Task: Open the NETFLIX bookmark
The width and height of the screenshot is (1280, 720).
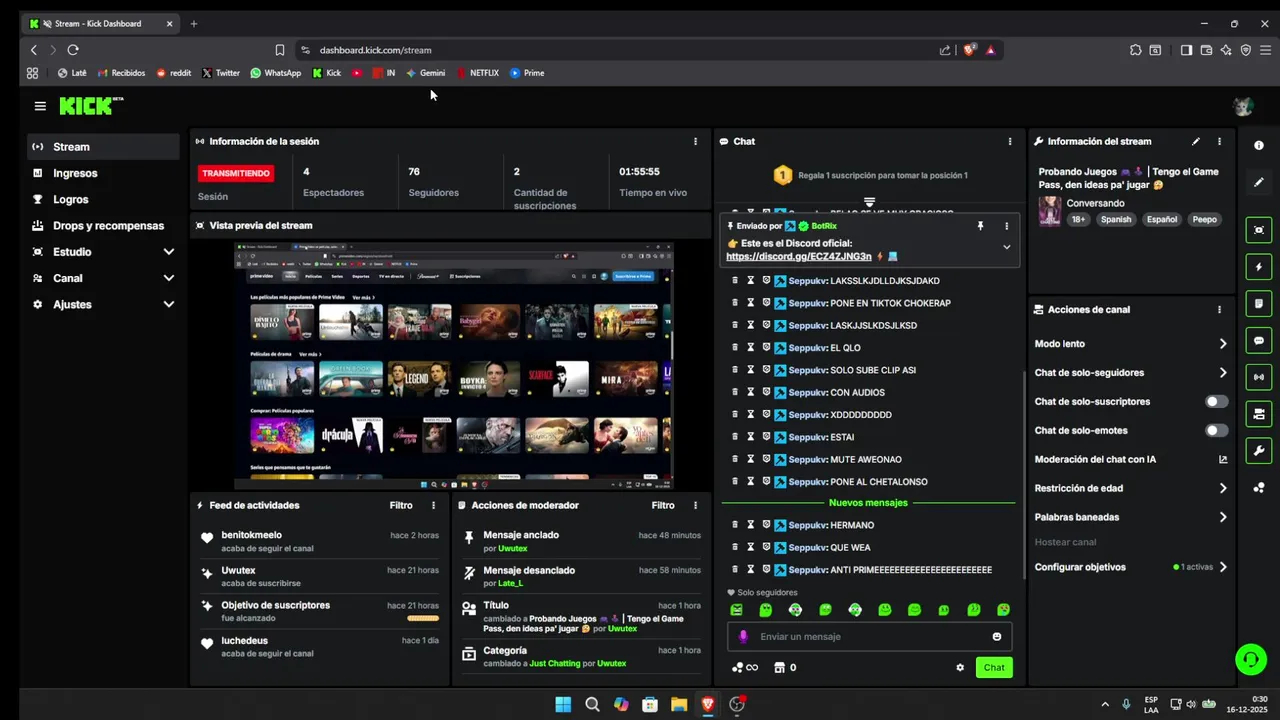Action: 478,73
